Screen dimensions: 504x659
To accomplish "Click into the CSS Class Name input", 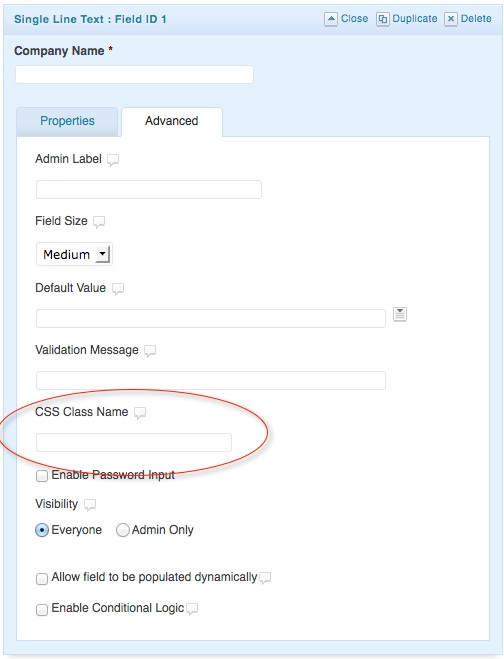I will (x=134, y=443).
